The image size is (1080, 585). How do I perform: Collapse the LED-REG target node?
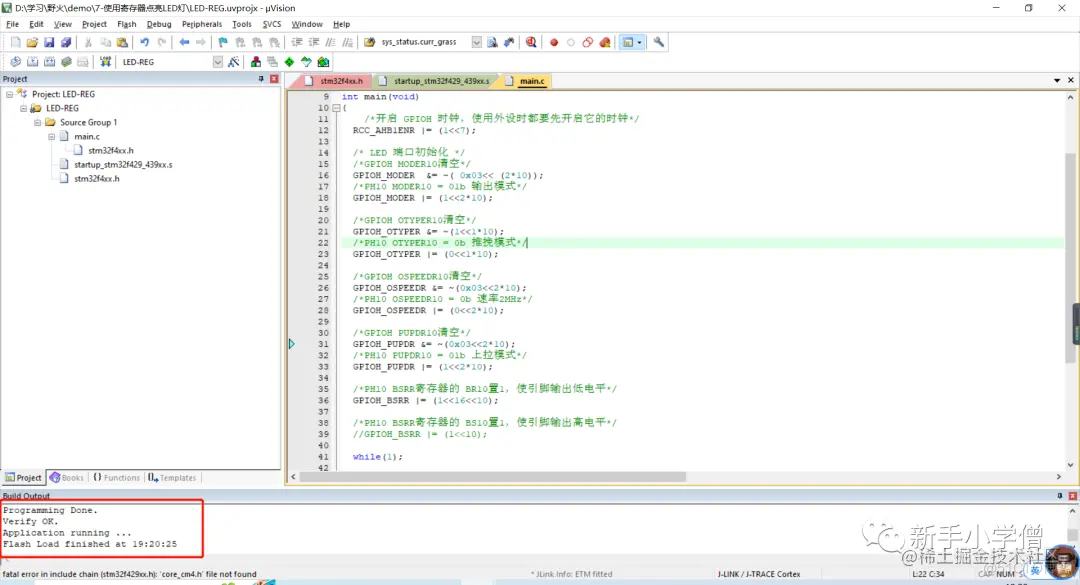tap(23, 108)
